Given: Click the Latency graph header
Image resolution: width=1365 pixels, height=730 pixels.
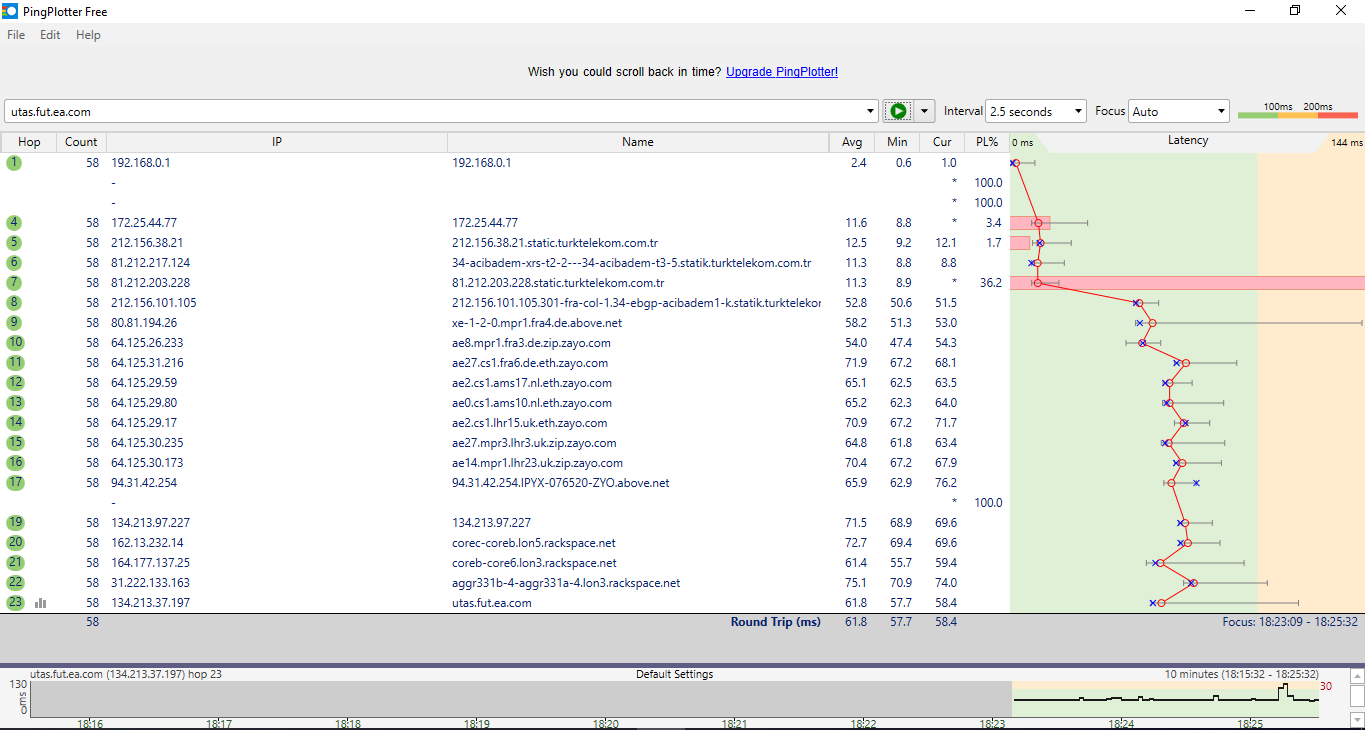Looking at the screenshot, I should 1187,142.
